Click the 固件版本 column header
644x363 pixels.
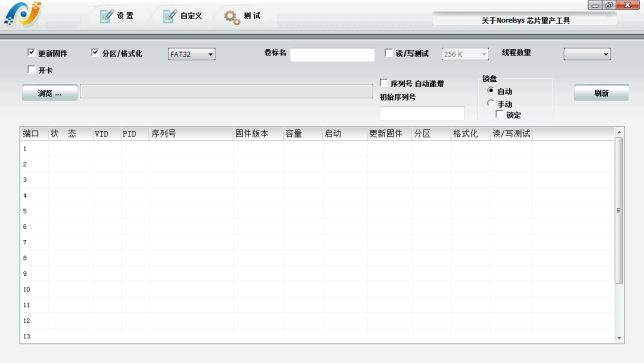pos(258,134)
